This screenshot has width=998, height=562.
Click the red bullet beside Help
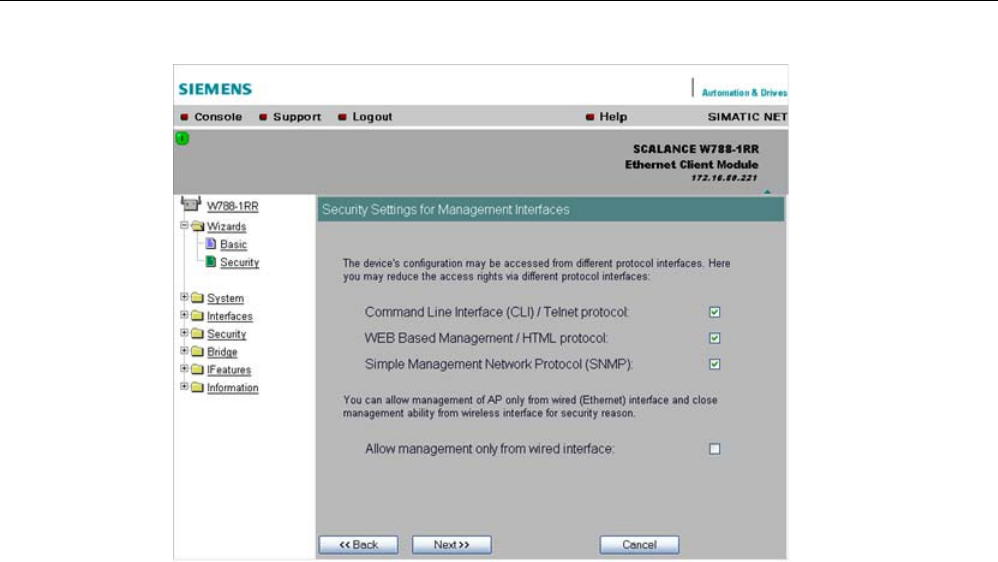[x=590, y=117]
